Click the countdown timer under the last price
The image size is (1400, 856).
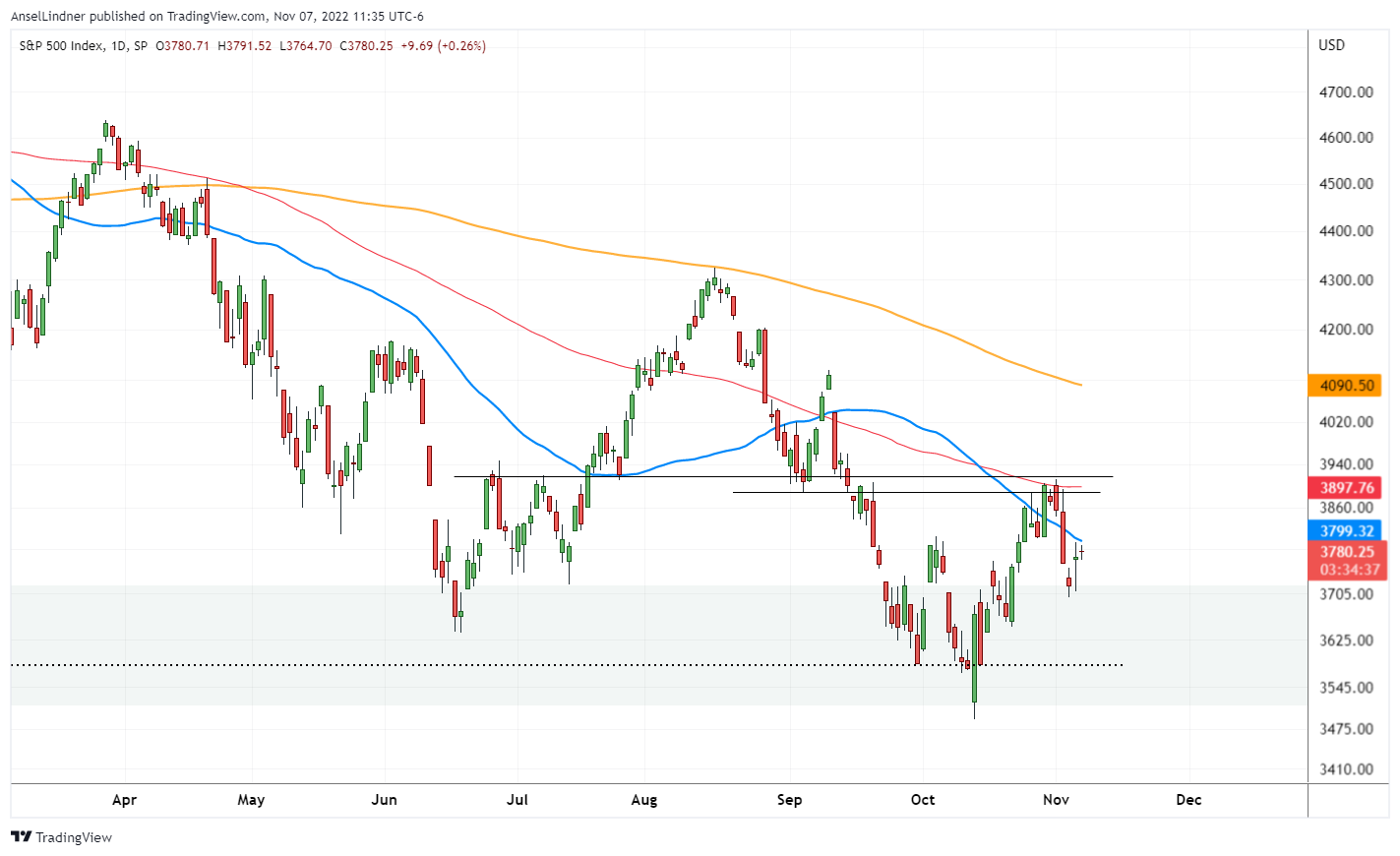tap(1350, 568)
